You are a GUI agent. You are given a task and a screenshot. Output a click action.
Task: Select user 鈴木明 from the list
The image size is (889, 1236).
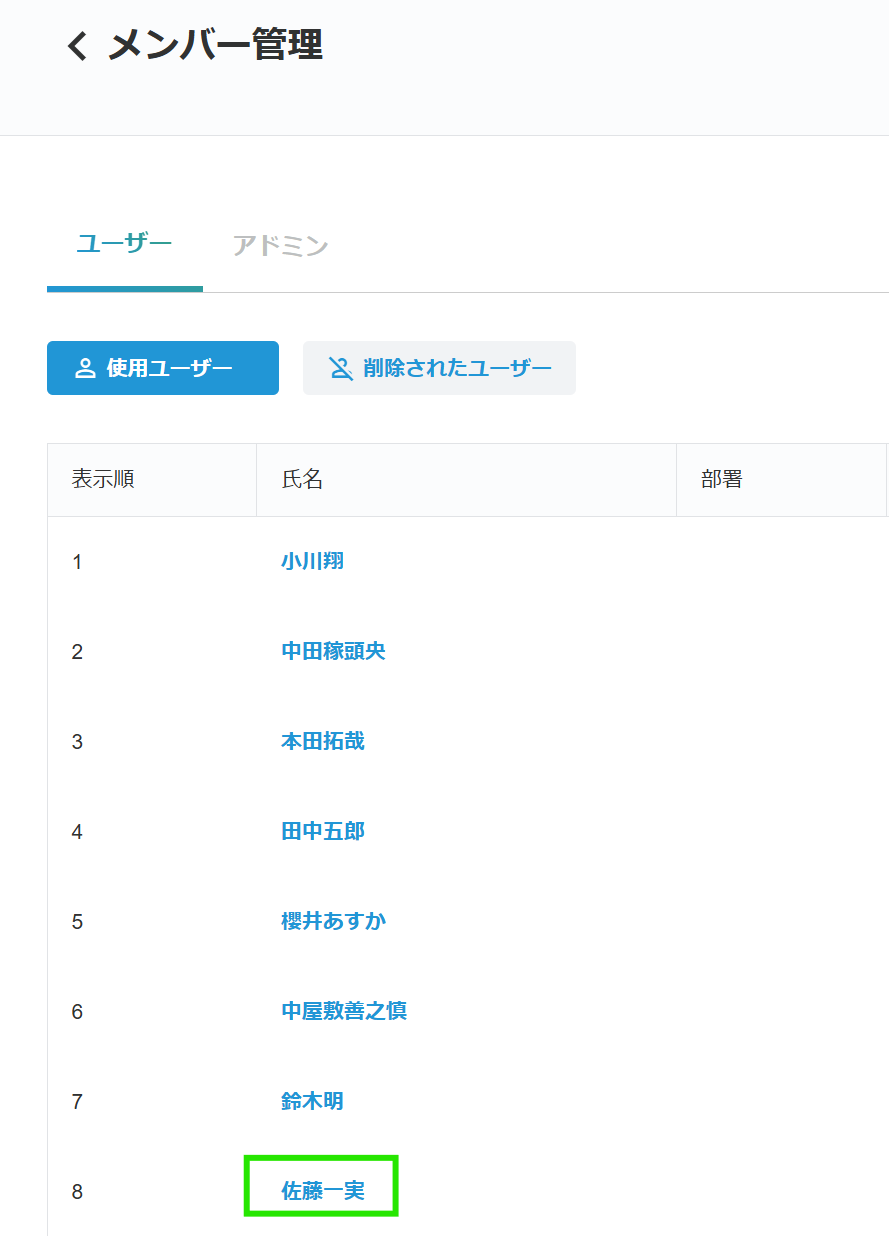pos(312,1101)
